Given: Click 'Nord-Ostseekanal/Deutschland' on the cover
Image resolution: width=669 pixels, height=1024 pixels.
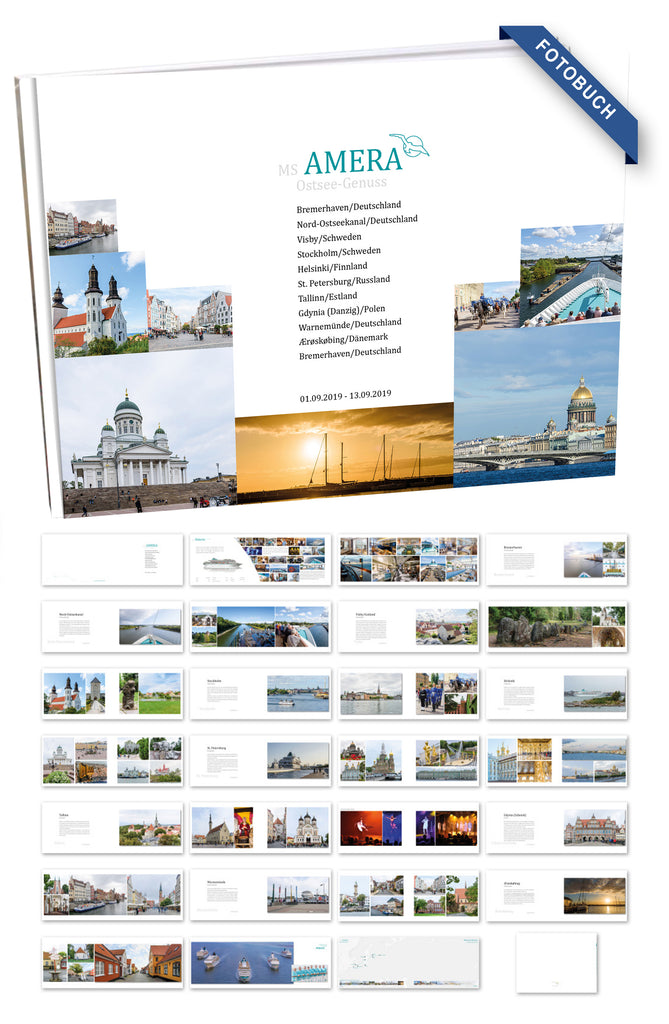Looking at the screenshot, I should pos(357,221).
